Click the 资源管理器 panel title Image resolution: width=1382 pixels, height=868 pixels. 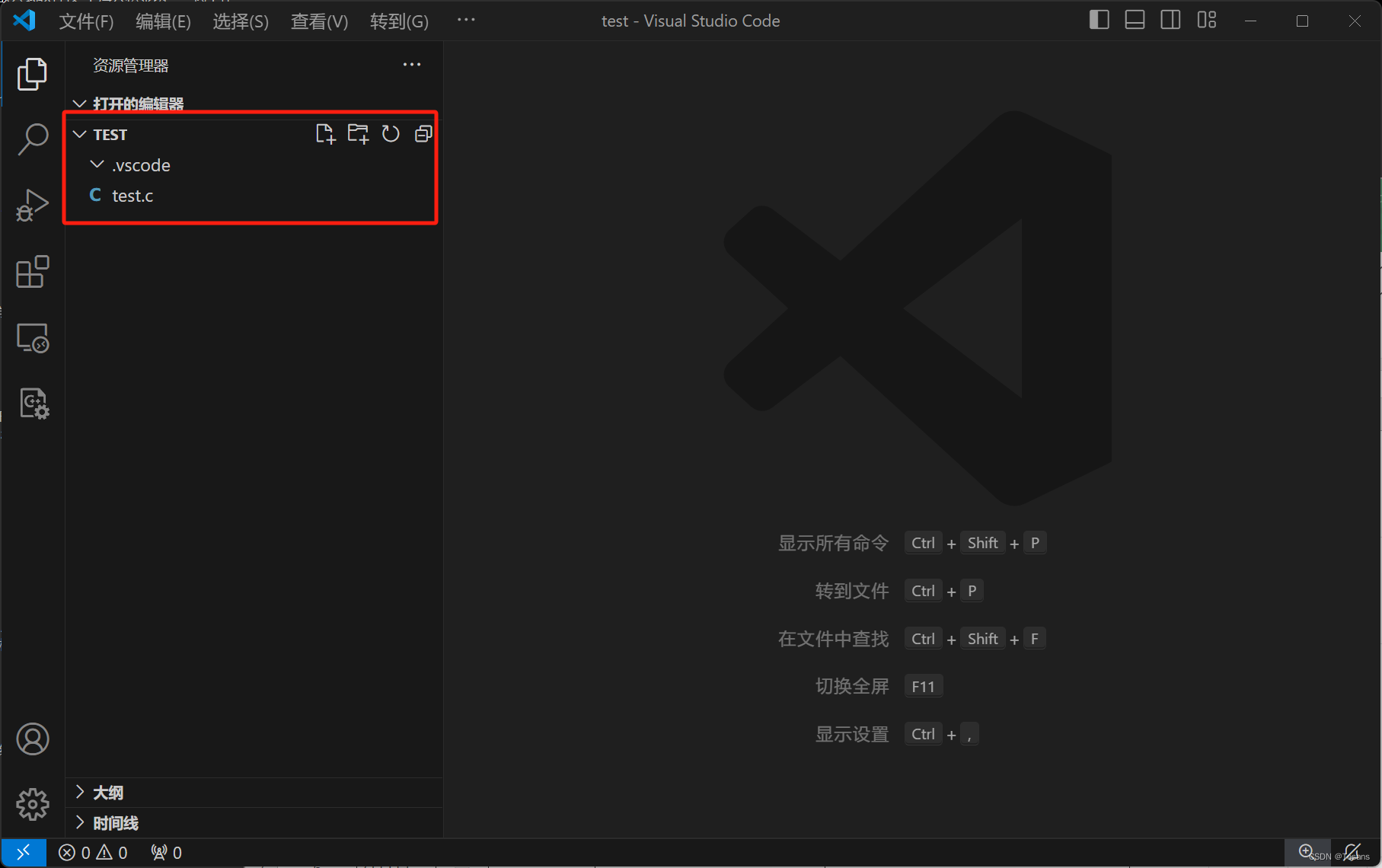131,65
